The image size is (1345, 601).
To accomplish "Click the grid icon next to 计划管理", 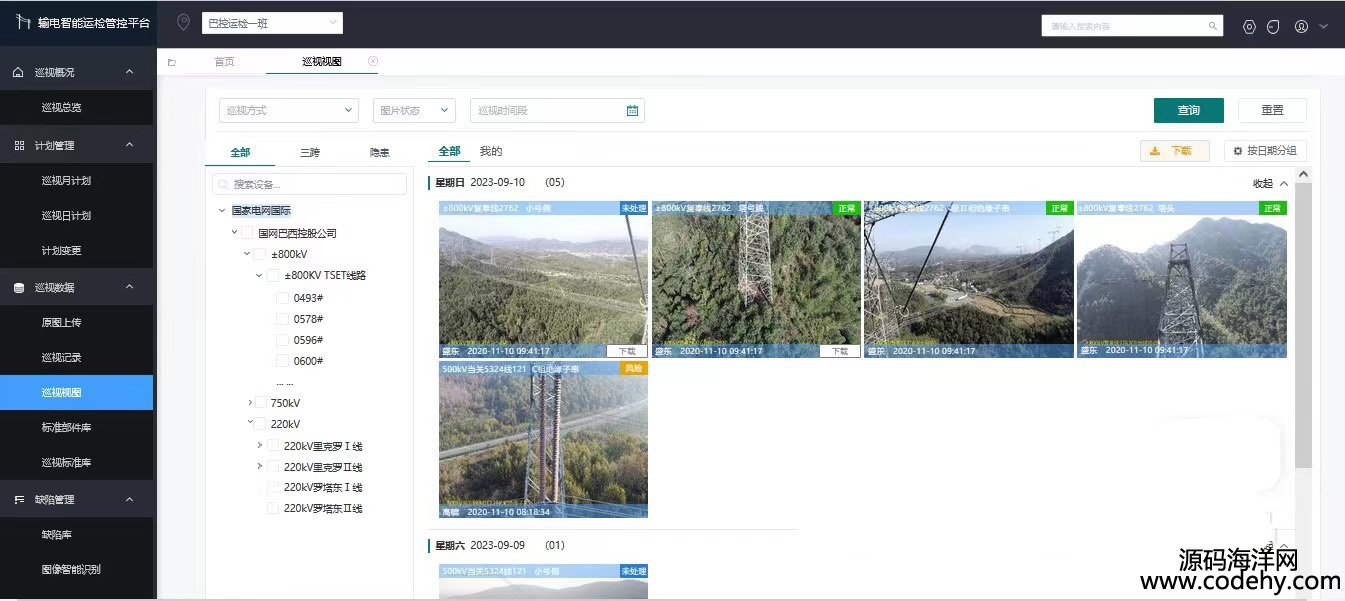I will (18, 145).
